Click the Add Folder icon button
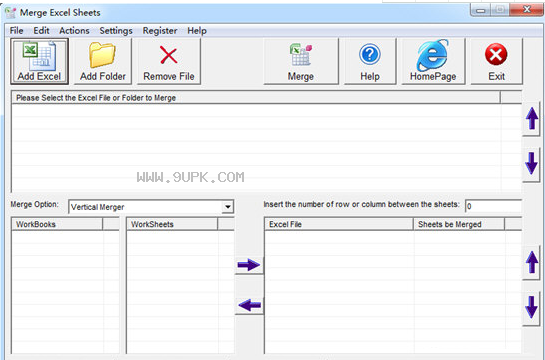The height and width of the screenshot is (360, 545). tap(103, 61)
